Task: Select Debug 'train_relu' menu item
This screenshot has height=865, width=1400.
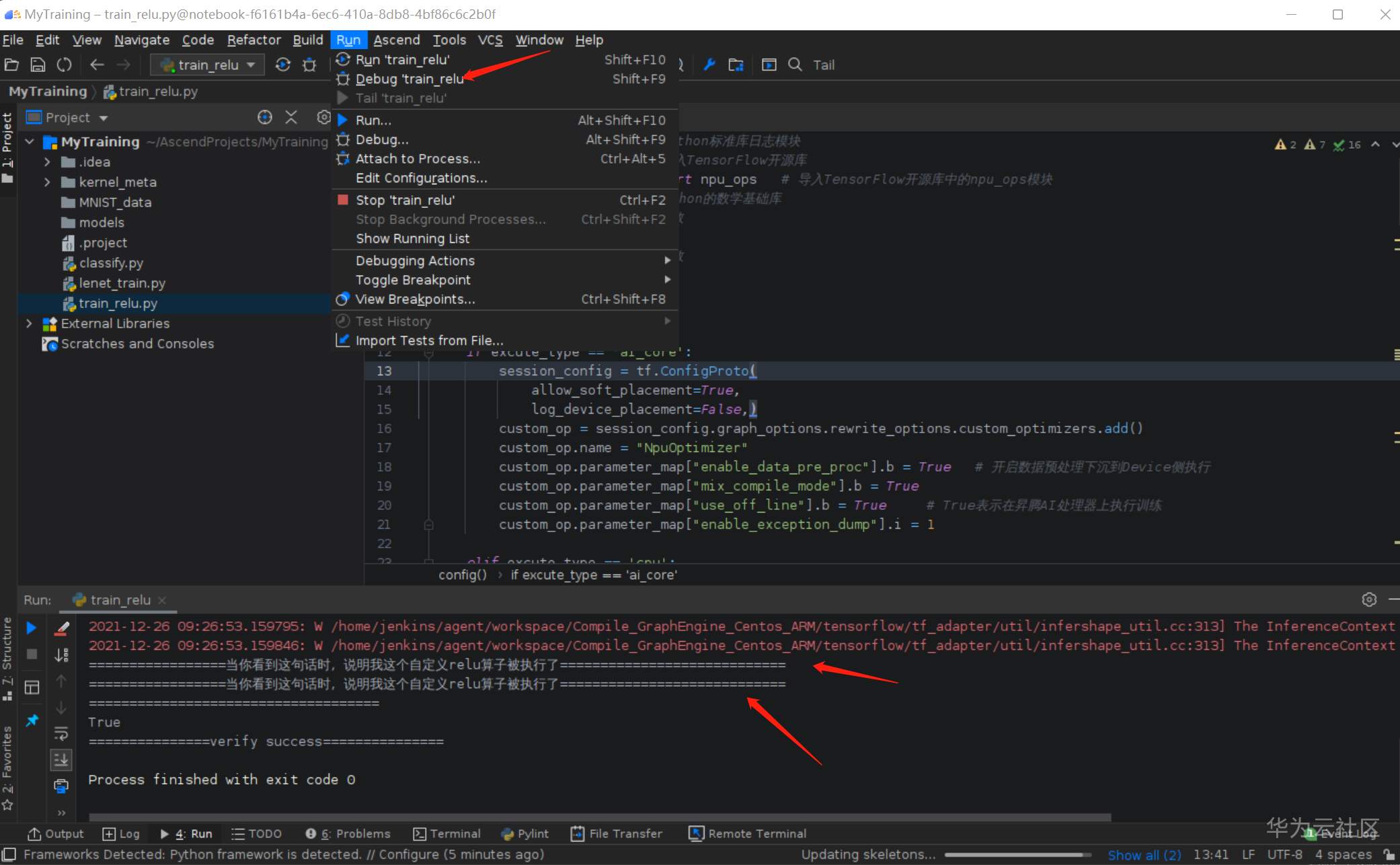Action: (409, 79)
